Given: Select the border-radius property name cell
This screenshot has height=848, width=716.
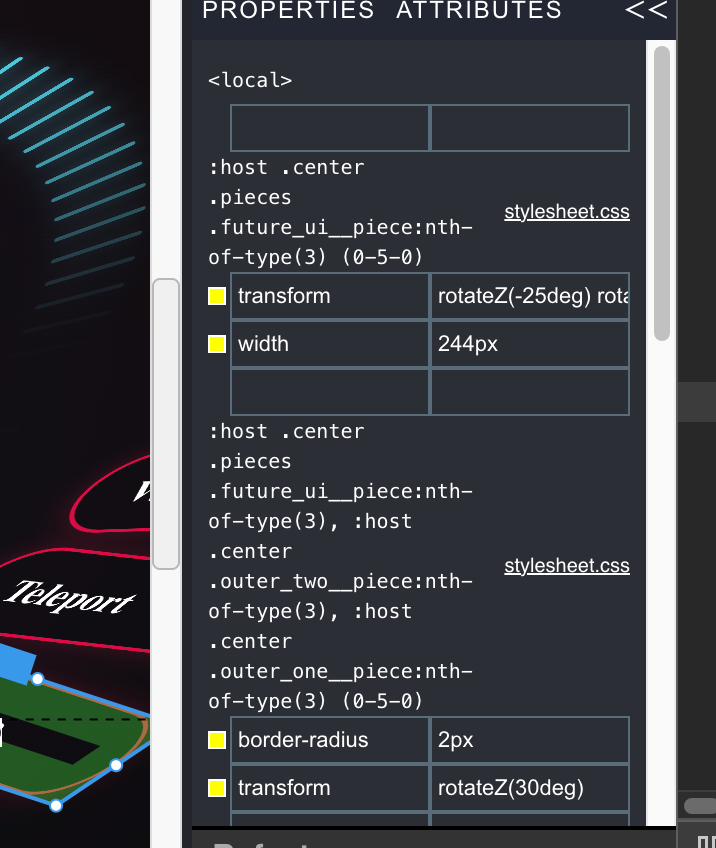Looking at the screenshot, I should (x=330, y=740).
